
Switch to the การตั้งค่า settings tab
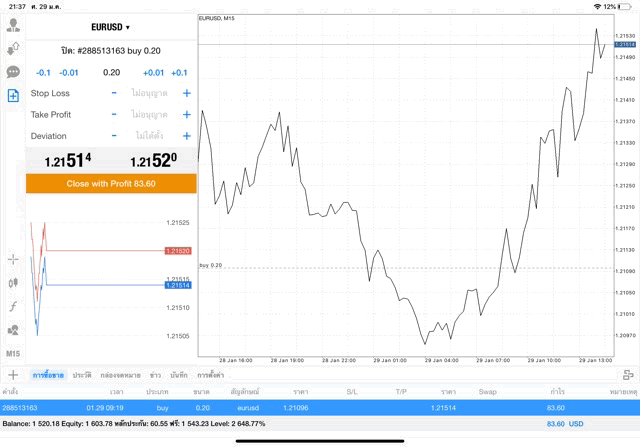[x=211, y=375]
